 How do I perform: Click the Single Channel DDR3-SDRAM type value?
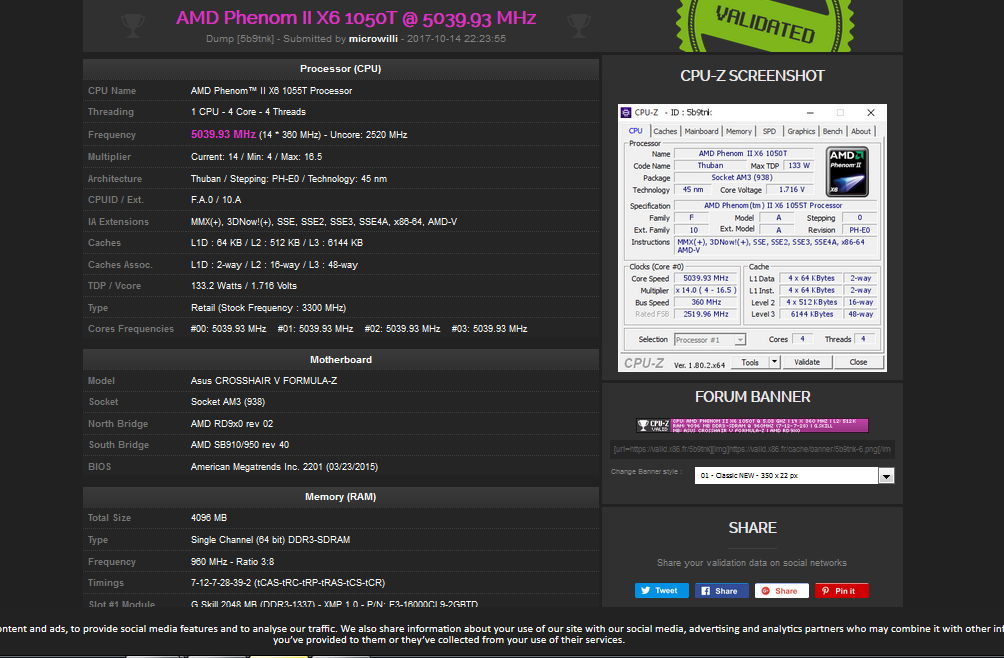coord(270,540)
